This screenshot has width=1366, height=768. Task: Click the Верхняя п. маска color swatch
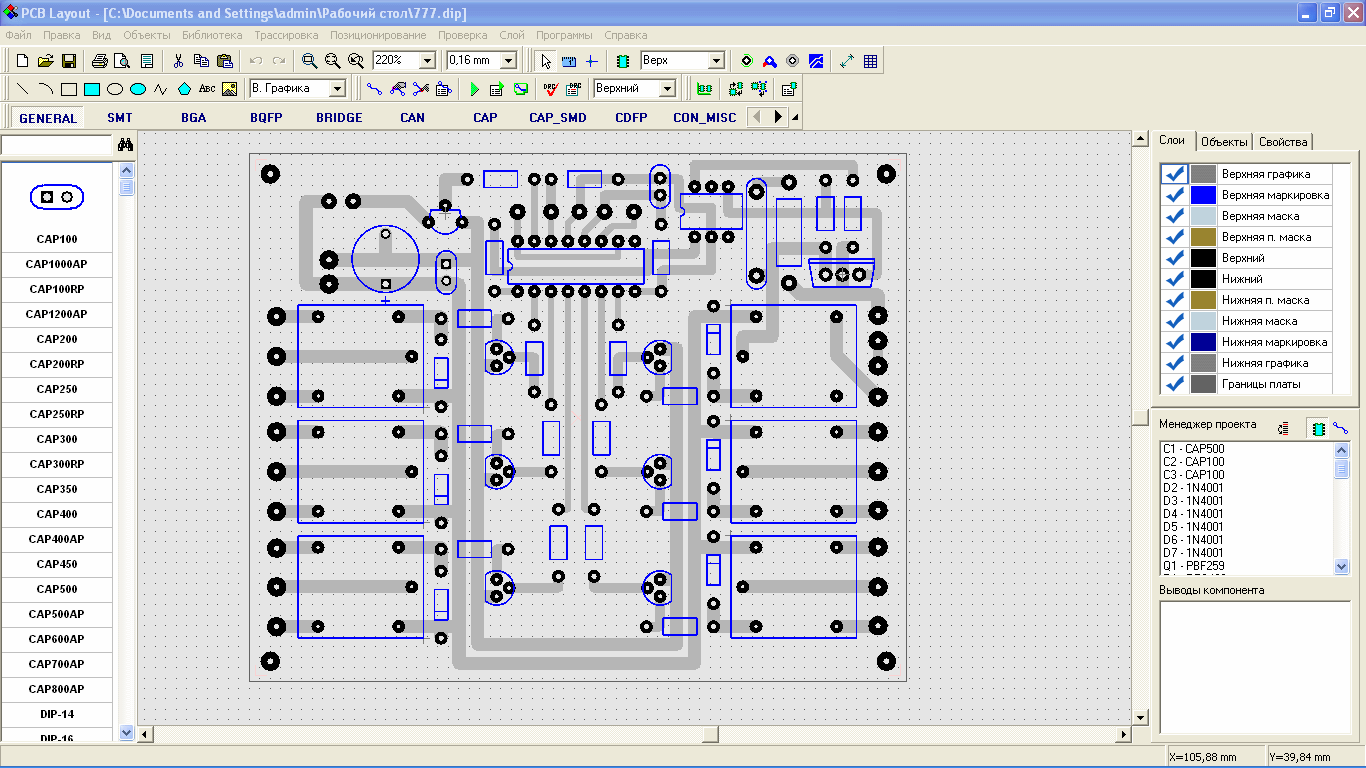pyautogui.click(x=1203, y=237)
